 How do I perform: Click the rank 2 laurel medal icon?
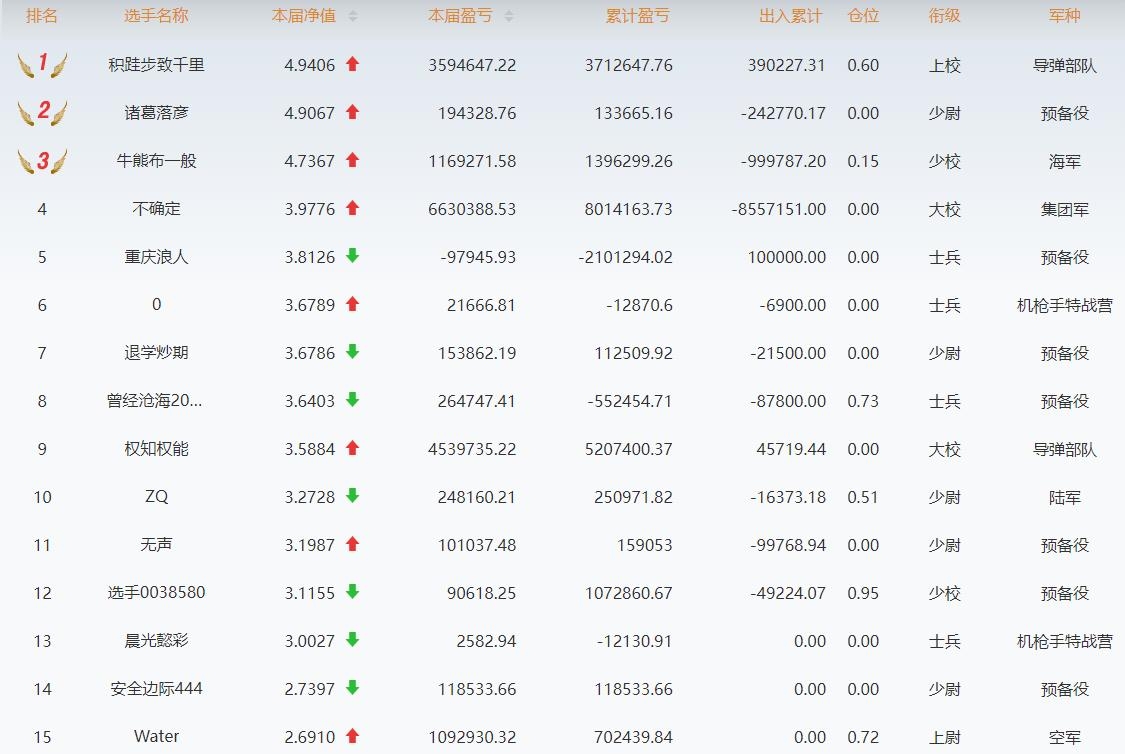tap(42, 113)
